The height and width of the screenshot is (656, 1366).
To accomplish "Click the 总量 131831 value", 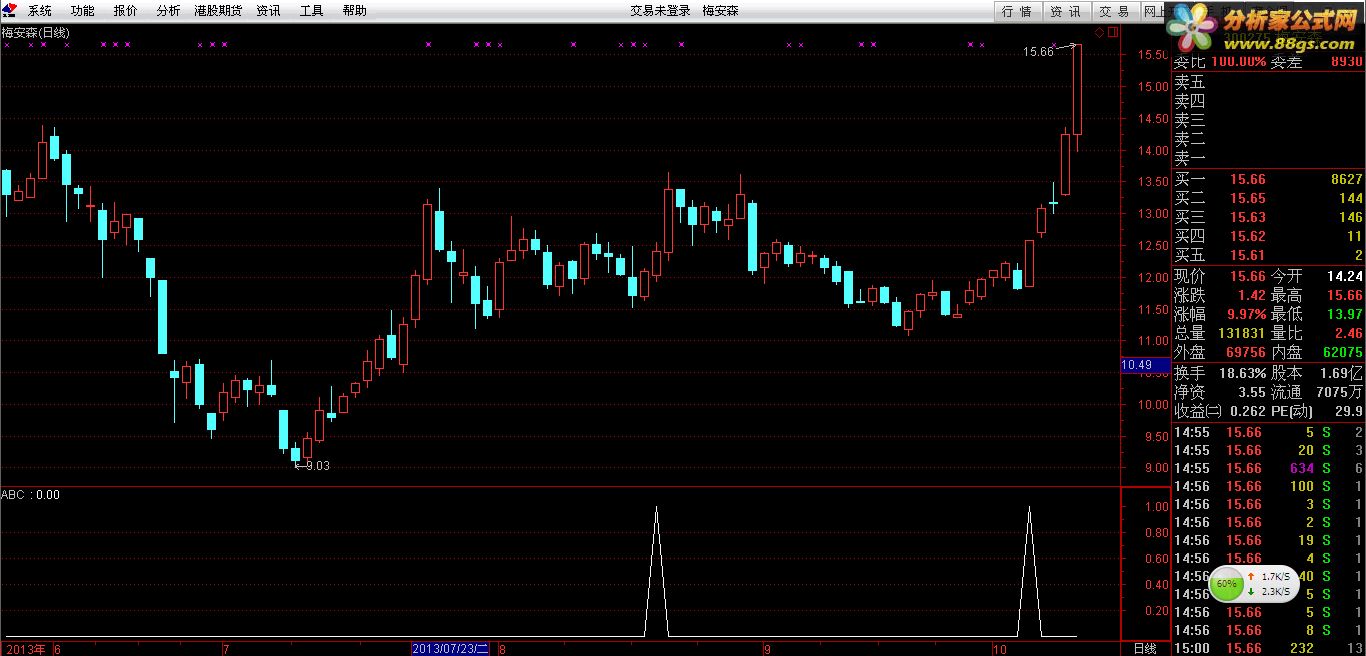I will pyautogui.click(x=1241, y=333).
